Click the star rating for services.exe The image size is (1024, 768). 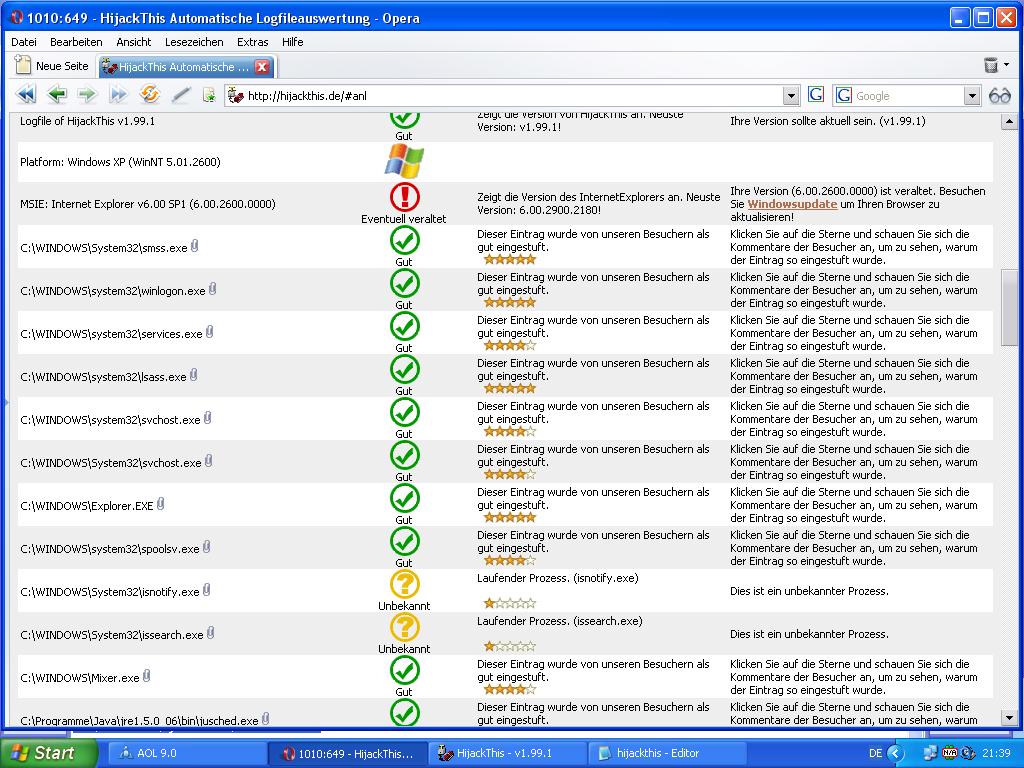[509, 345]
